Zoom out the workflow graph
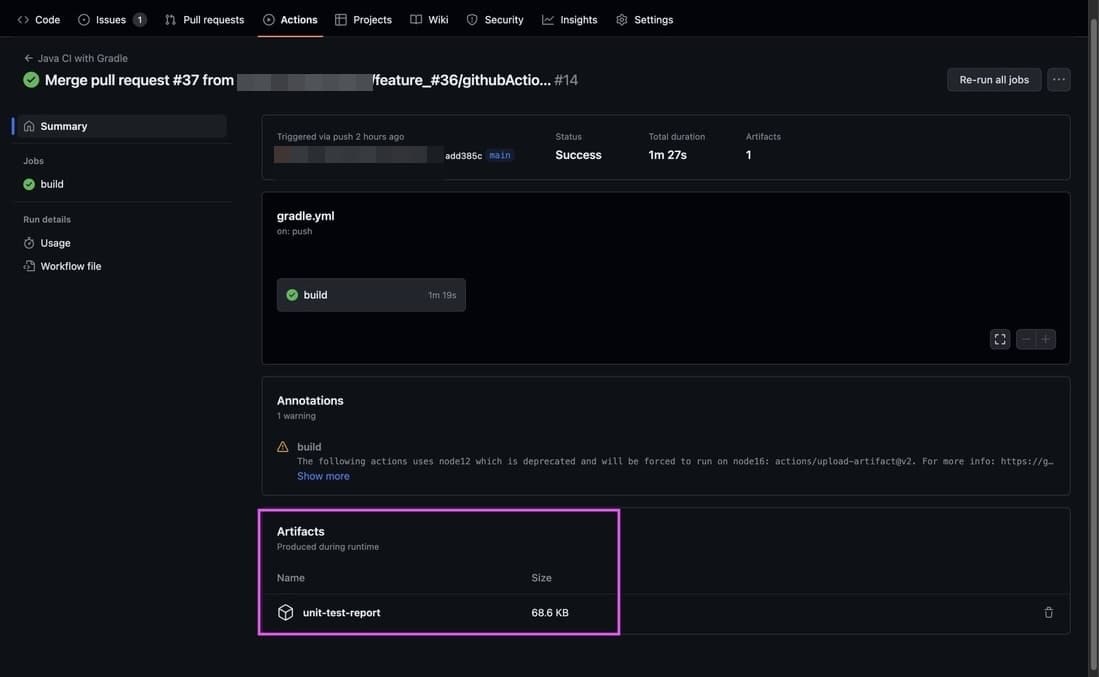Viewport: 1099px width, 677px height. point(1026,339)
